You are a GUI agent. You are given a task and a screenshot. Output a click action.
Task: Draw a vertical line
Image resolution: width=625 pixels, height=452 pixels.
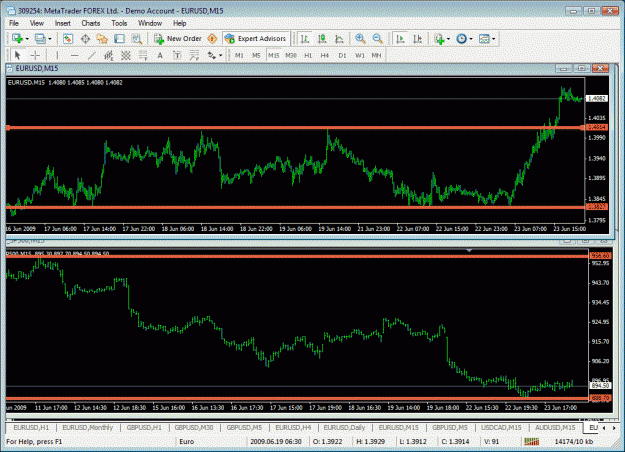[57, 55]
